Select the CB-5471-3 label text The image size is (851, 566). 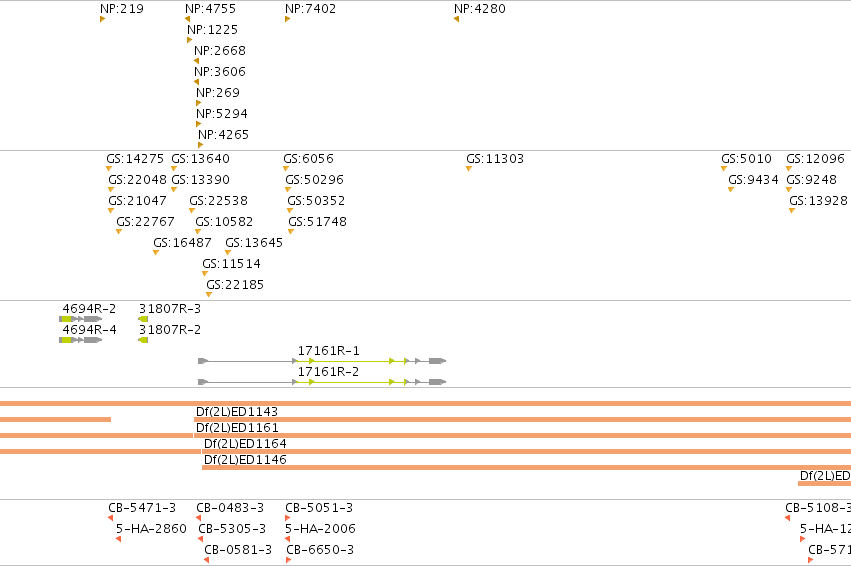(x=142, y=508)
